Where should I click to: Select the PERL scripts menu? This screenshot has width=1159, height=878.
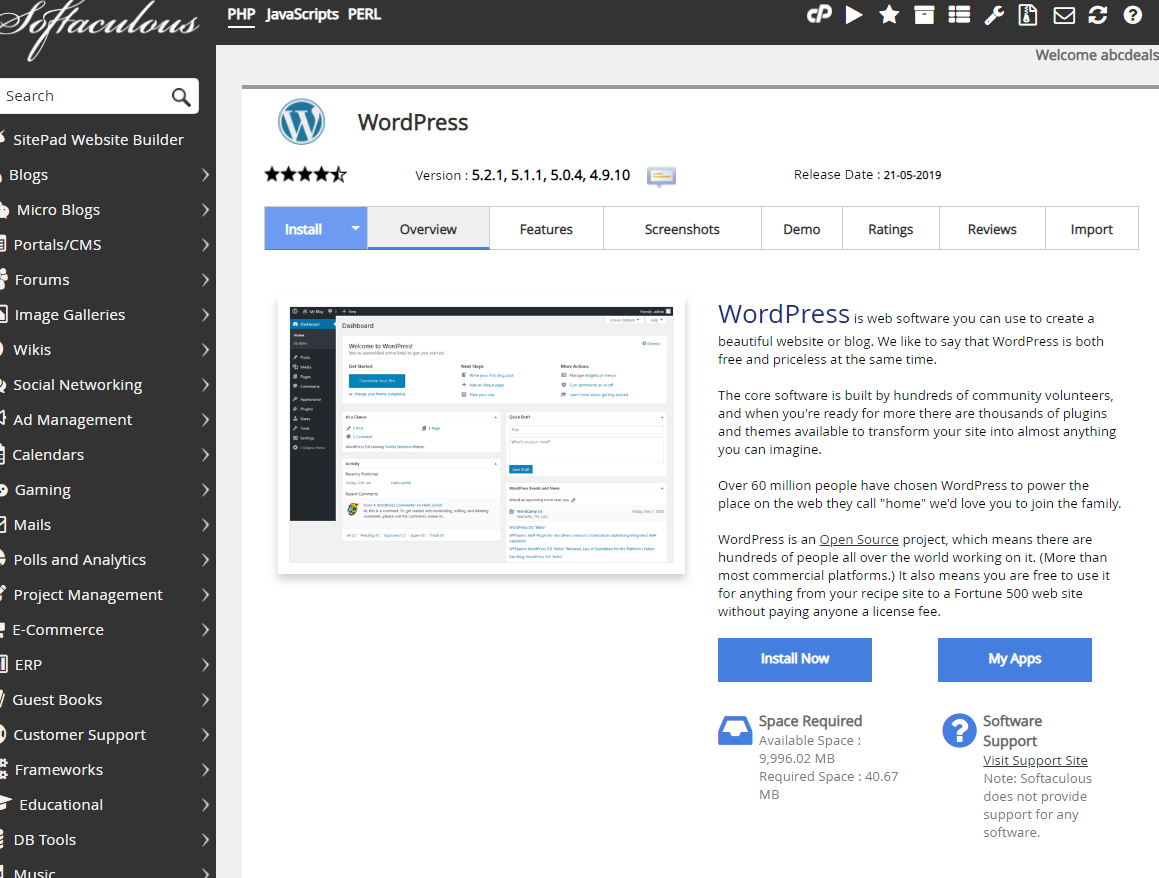click(364, 15)
